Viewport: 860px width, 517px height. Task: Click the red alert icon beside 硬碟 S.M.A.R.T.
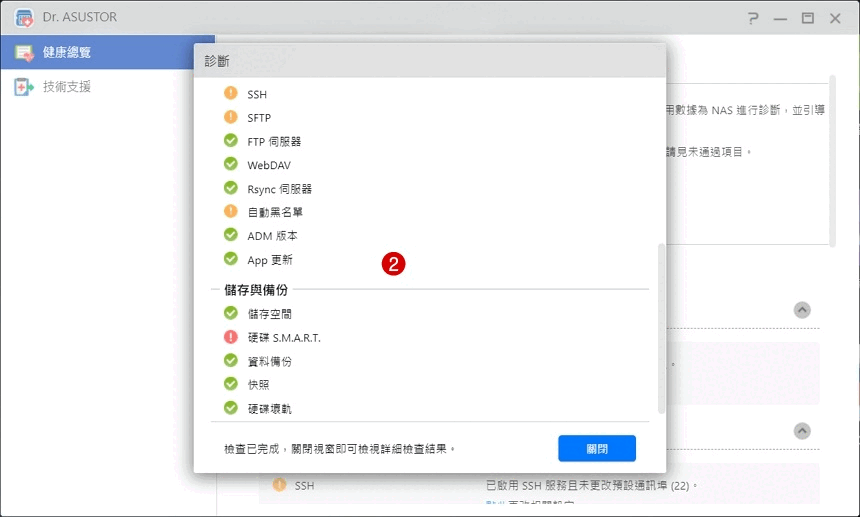pos(231,337)
